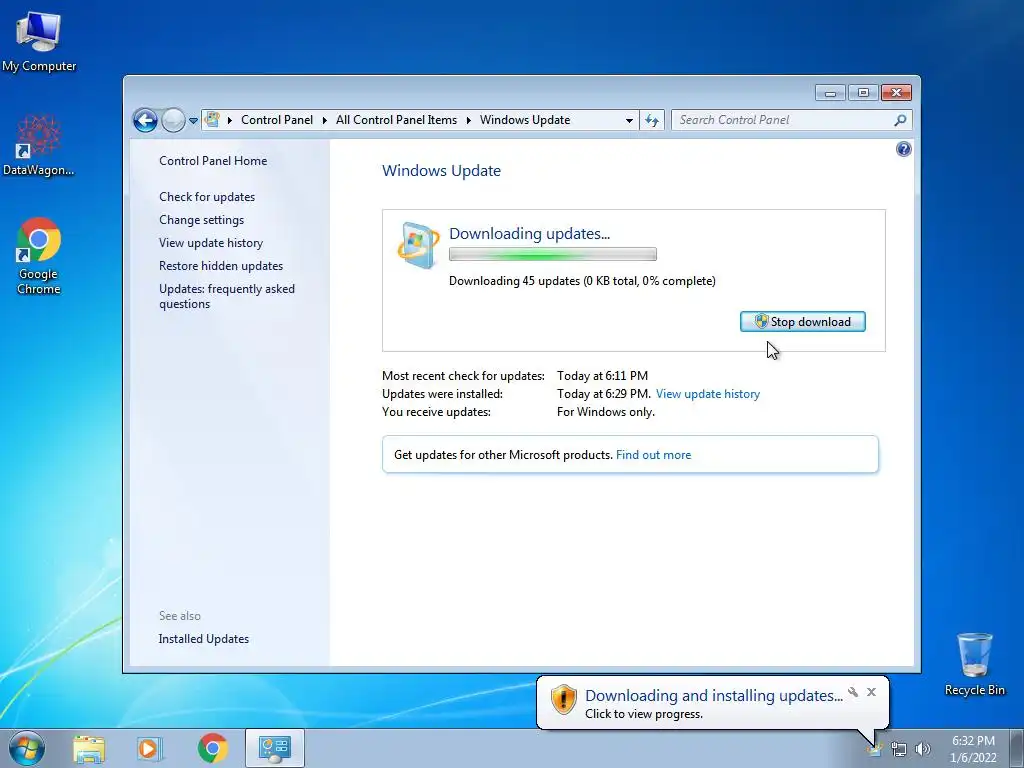Open the volume speaker tray icon

pyautogui.click(x=923, y=750)
